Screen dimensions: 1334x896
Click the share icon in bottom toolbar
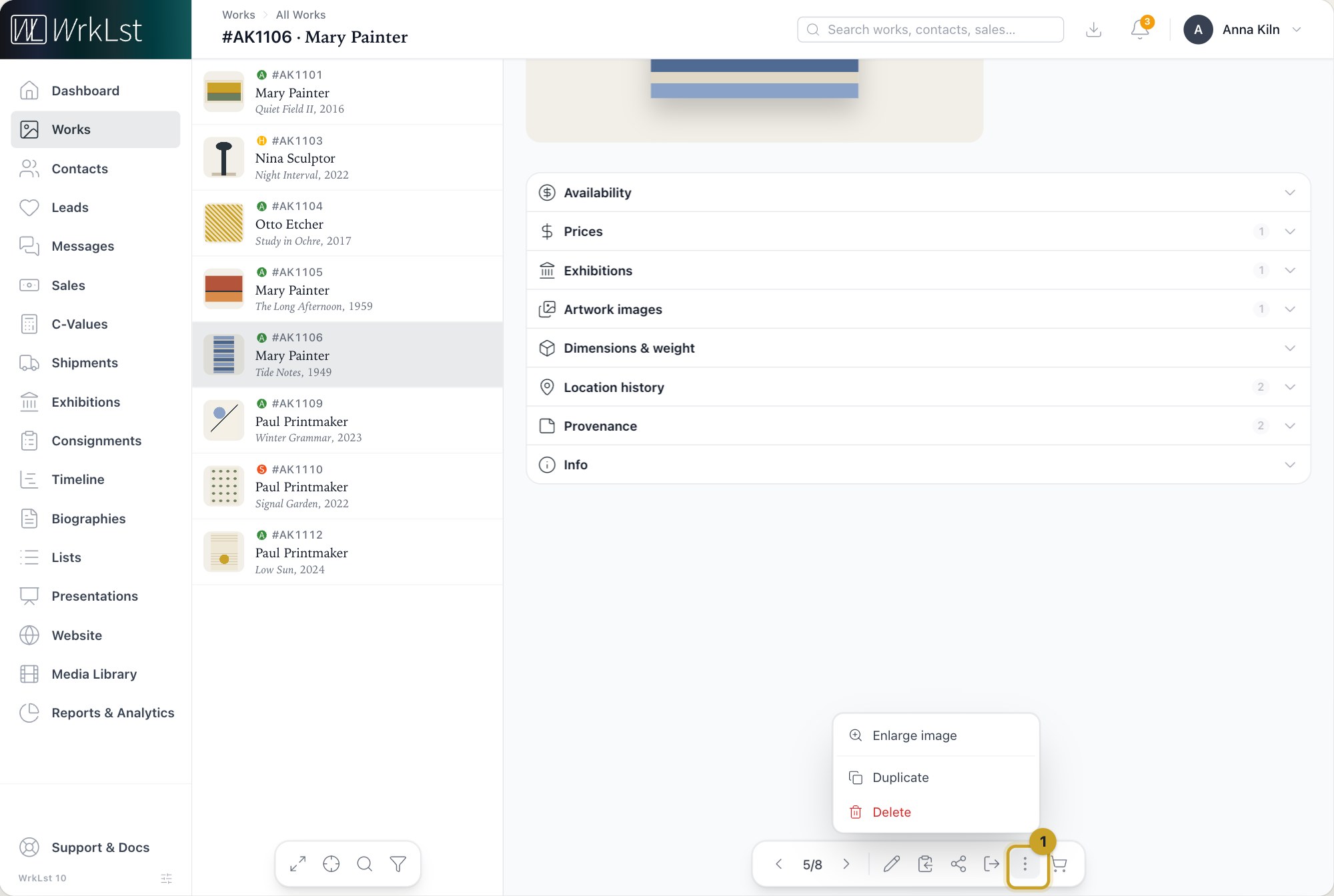(x=958, y=864)
